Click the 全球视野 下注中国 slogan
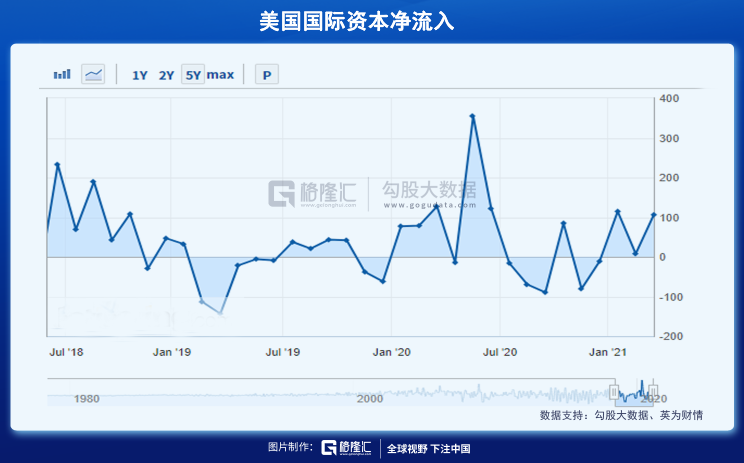The height and width of the screenshot is (463, 744). tap(428, 449)
